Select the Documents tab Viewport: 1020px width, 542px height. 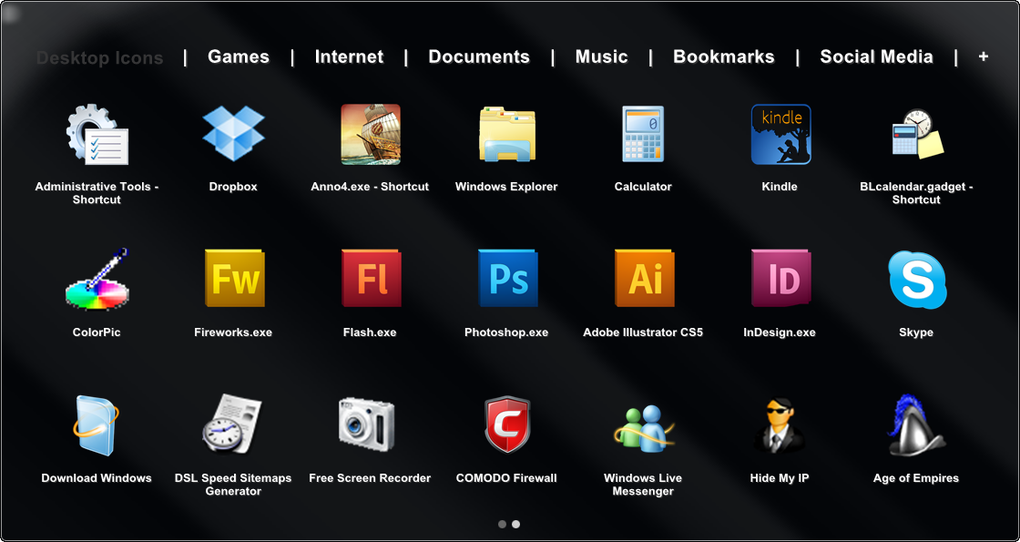coord(479,57)
